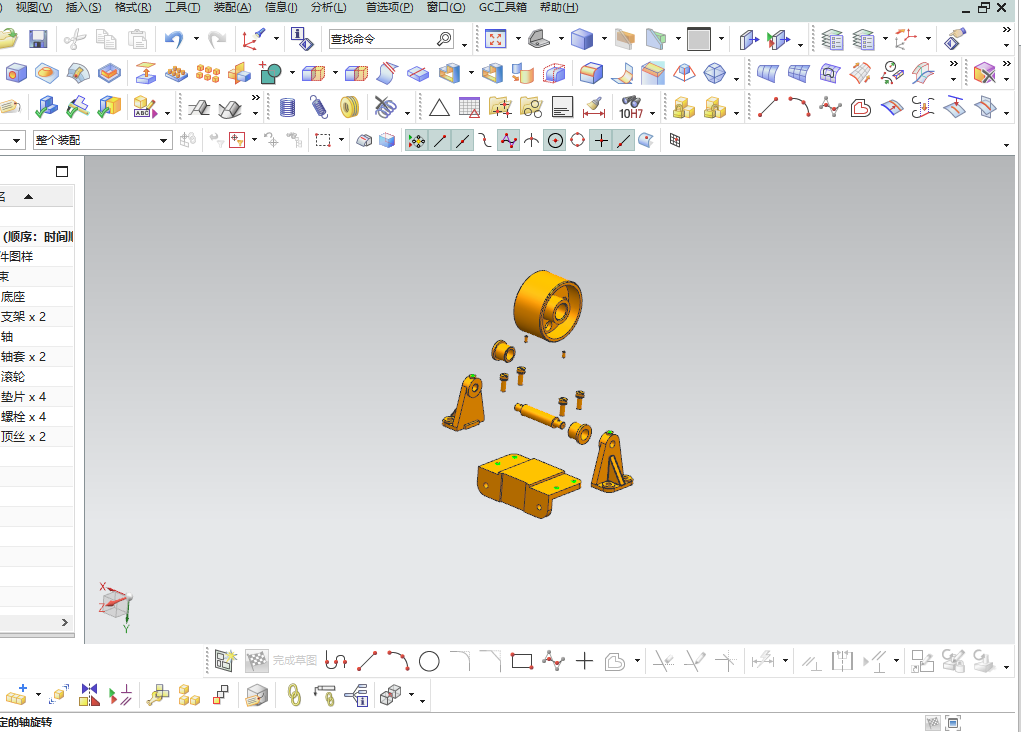
Task: Click the sort arrow in navigator header
Action: (x=29, y=197)
